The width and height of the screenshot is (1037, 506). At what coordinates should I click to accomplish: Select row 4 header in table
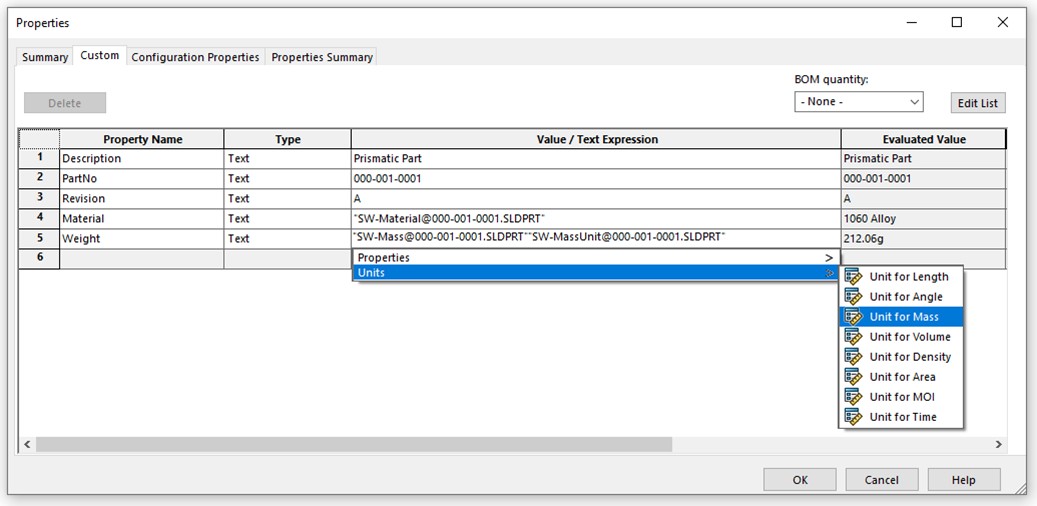click(40, 218)
